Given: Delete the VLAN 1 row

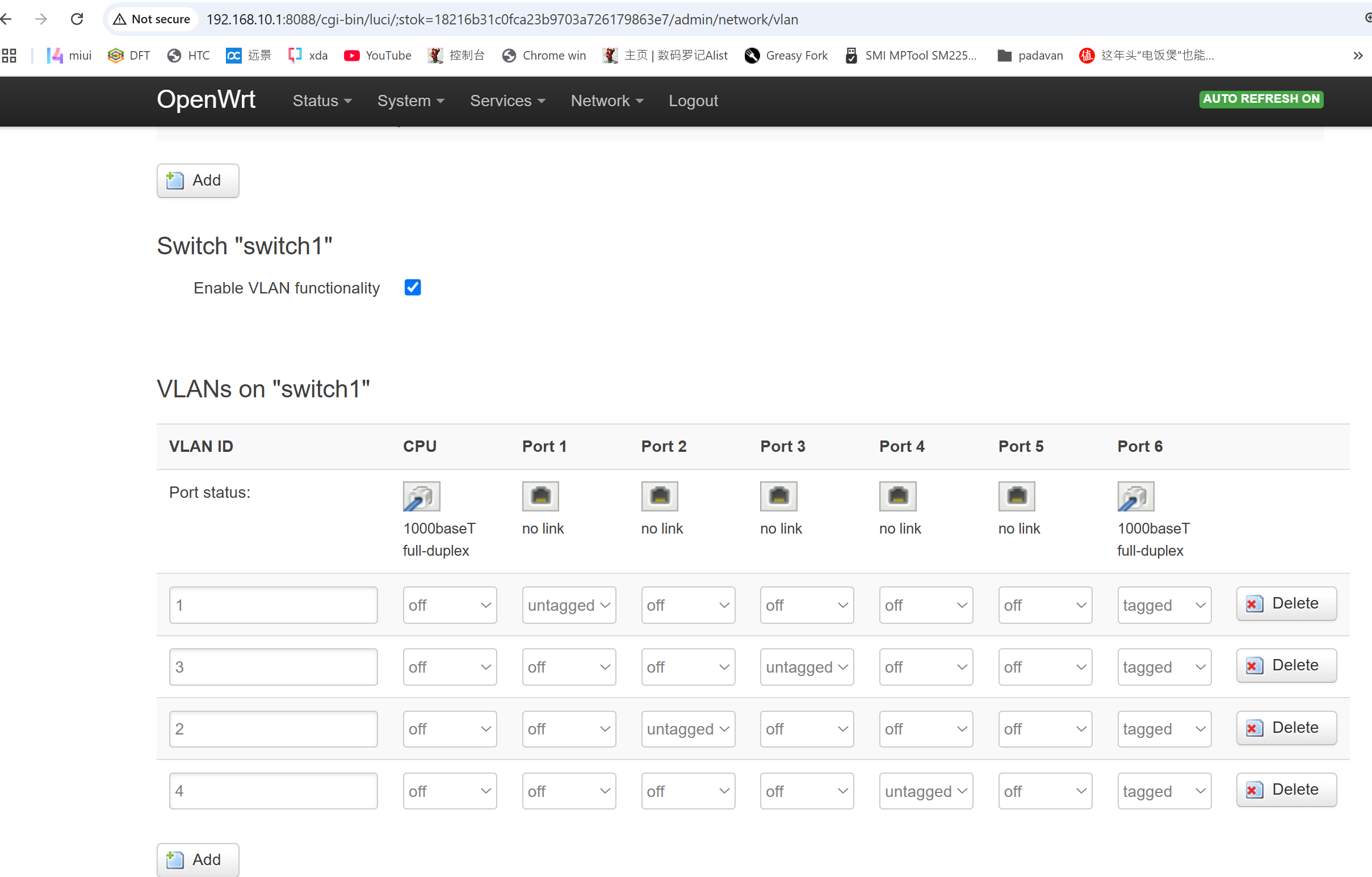Looking at the screenshot, I should [x=1286, y=603].
